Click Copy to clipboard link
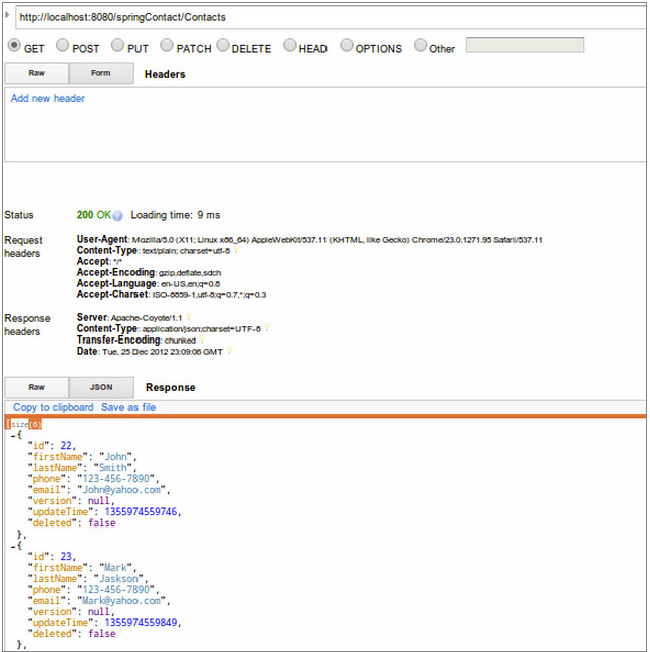 coord(53,407)
